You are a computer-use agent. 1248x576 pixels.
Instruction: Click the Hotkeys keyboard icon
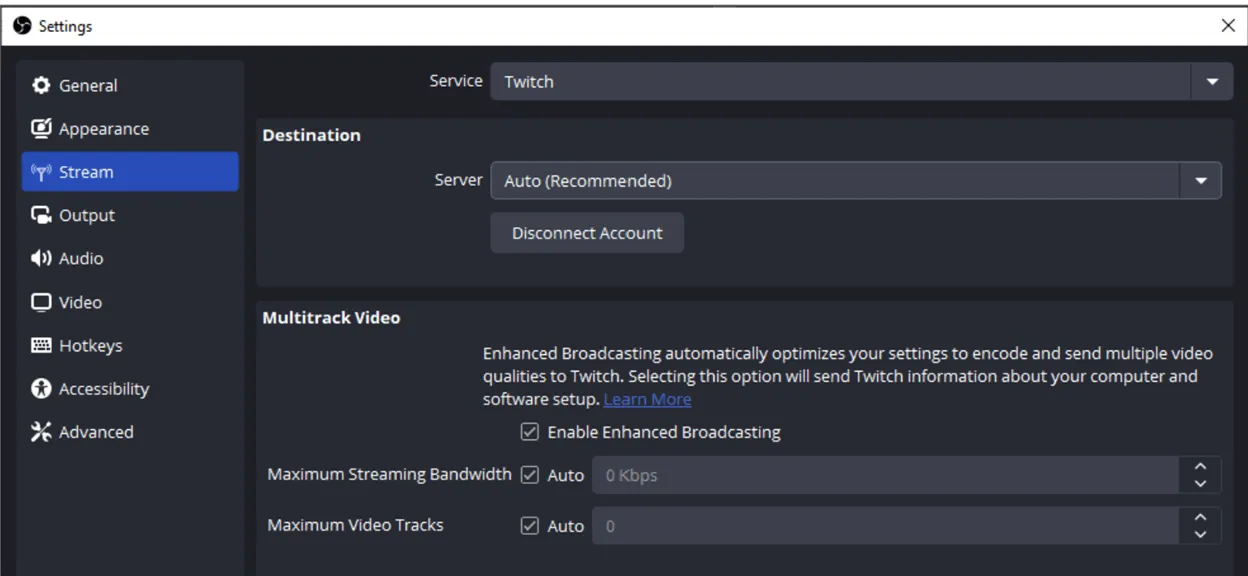point(41,346)
